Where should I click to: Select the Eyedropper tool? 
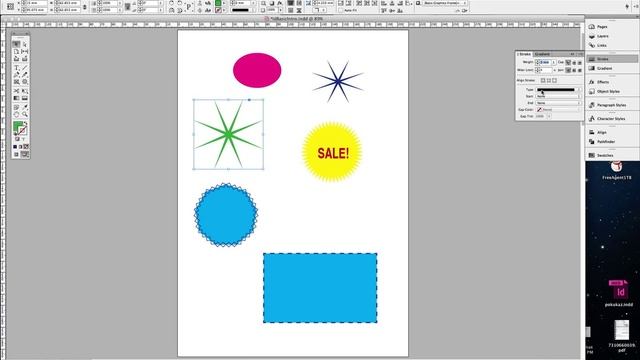[24, 107]
